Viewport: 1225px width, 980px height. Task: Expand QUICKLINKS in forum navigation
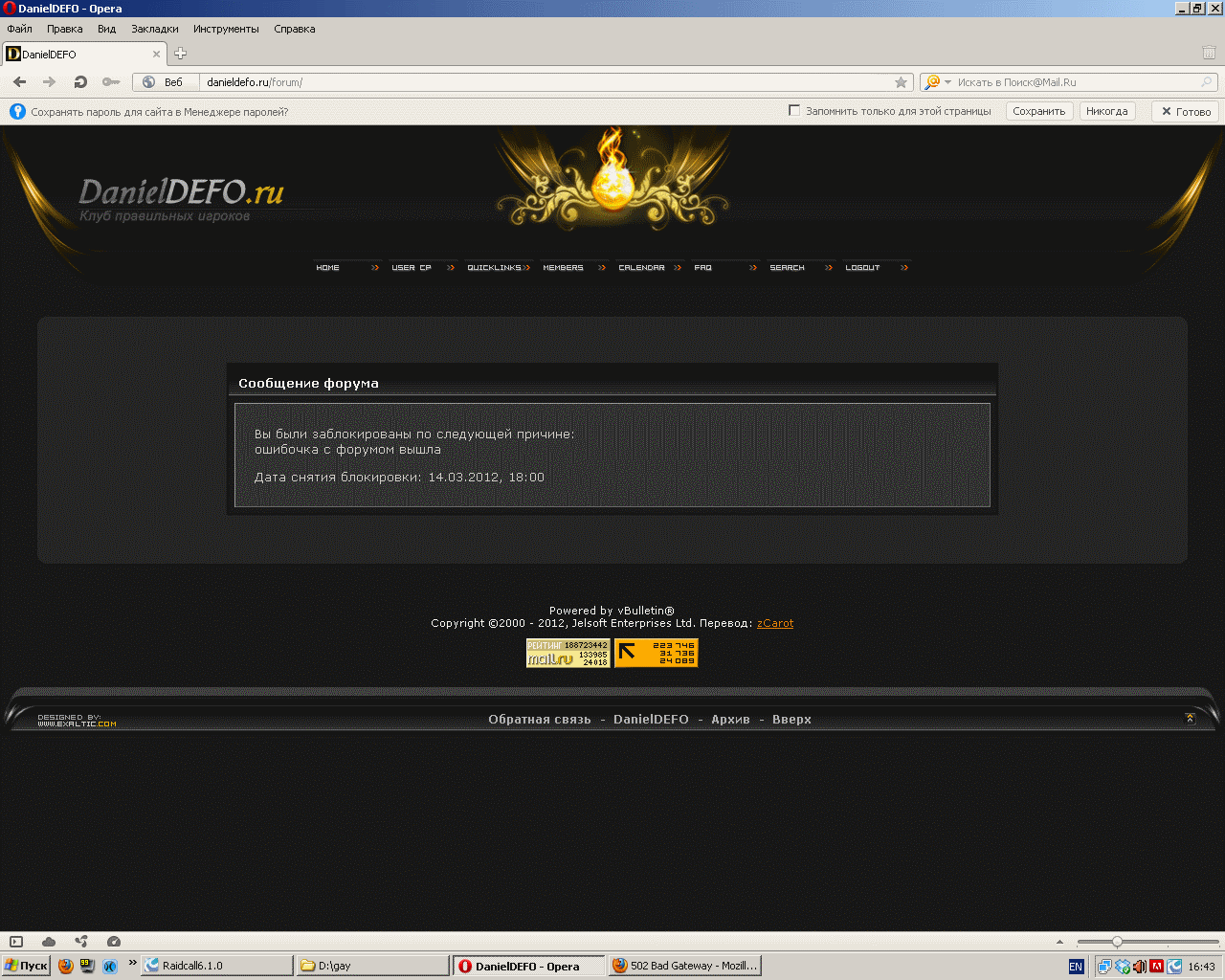click(x=499, y=267)
